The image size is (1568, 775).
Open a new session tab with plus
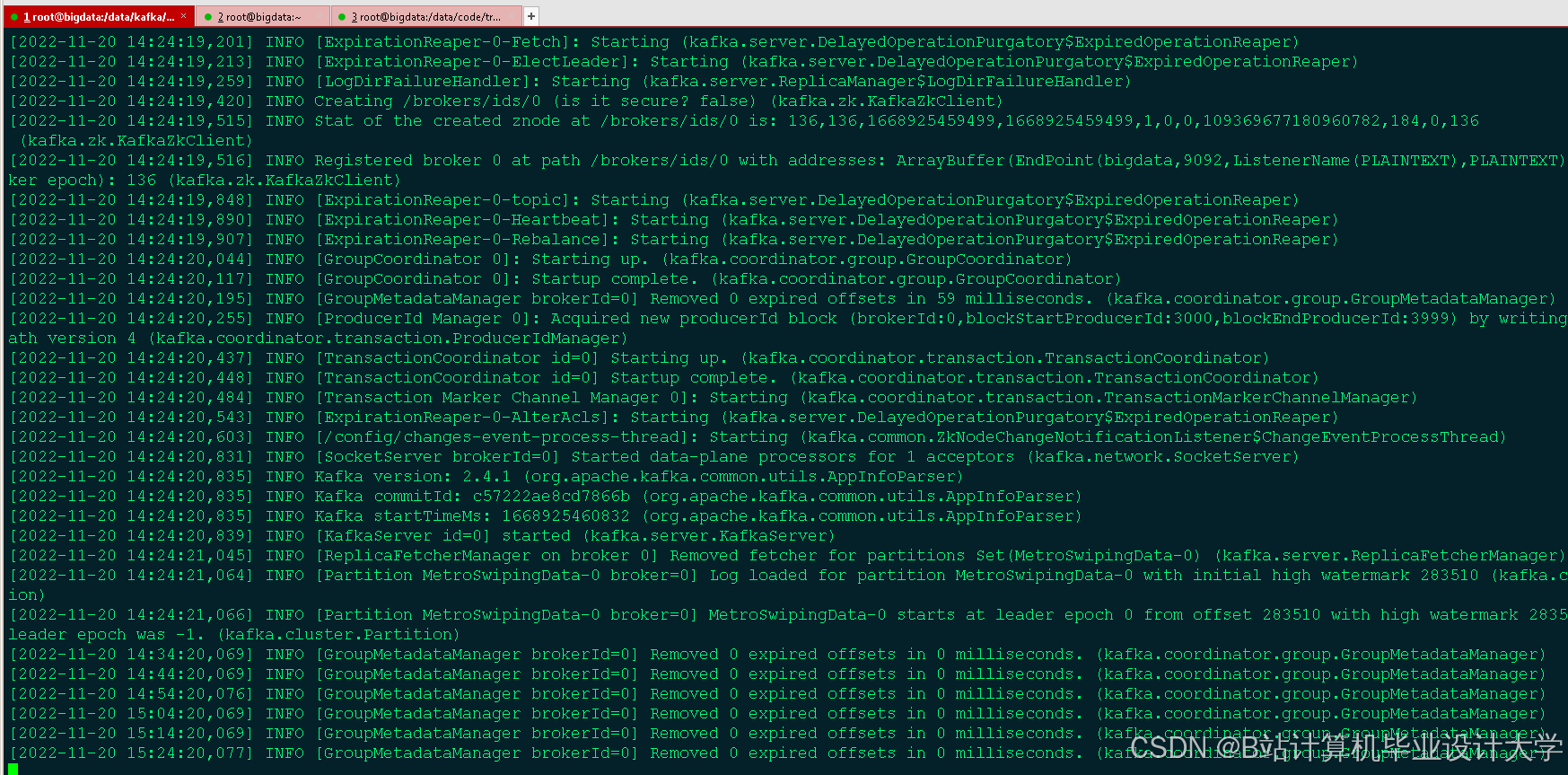pos(531,16)
